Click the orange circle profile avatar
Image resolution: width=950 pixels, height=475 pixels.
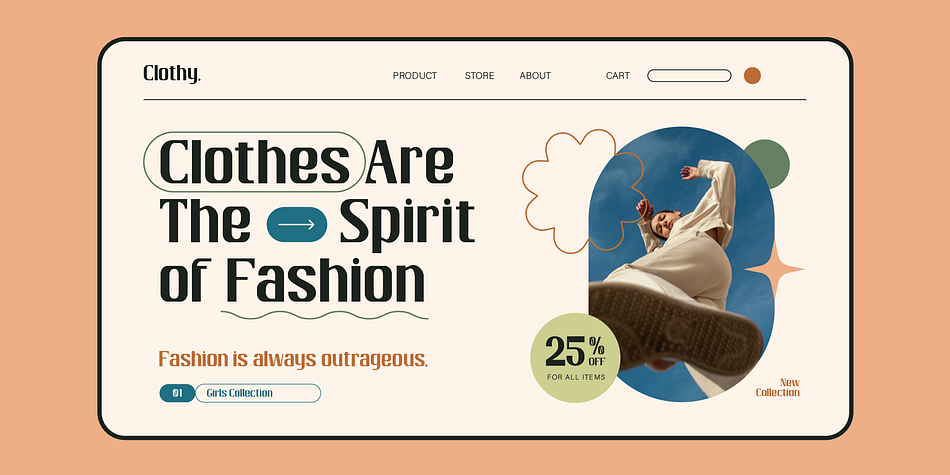(x=752, y=76)
